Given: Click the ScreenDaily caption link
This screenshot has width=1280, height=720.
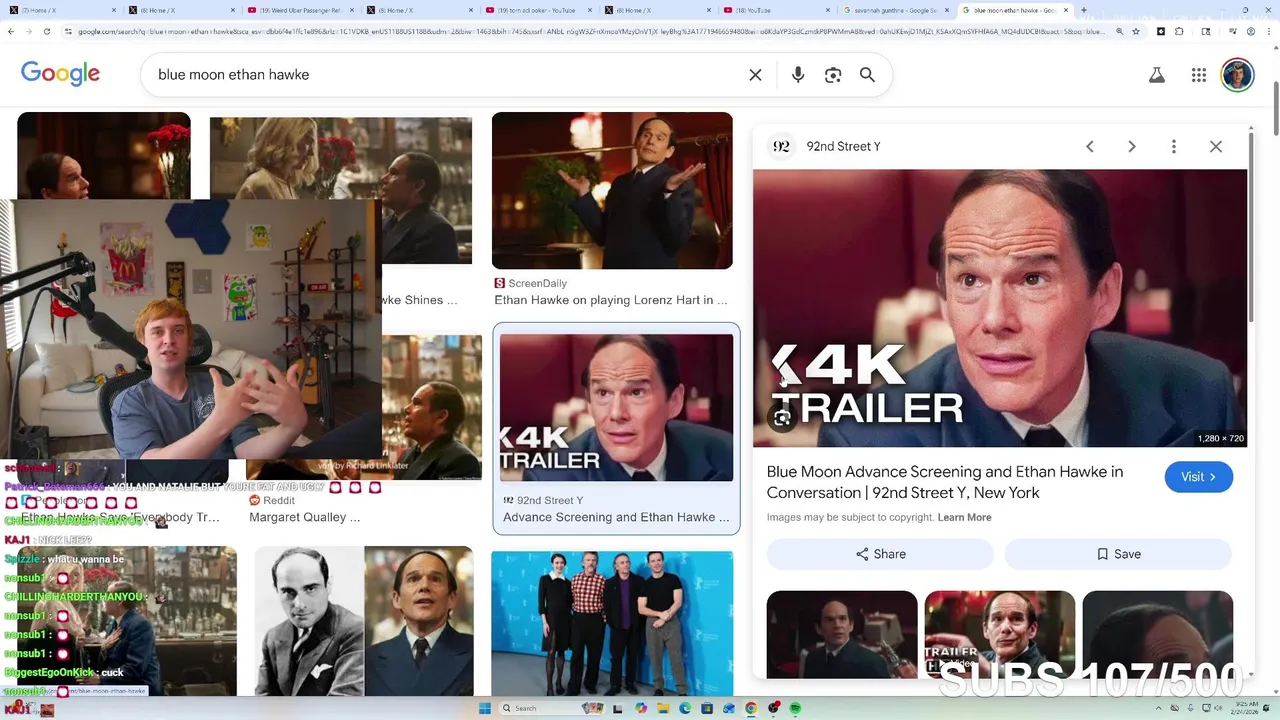Looking at the screenshot, I should [611, 300].
